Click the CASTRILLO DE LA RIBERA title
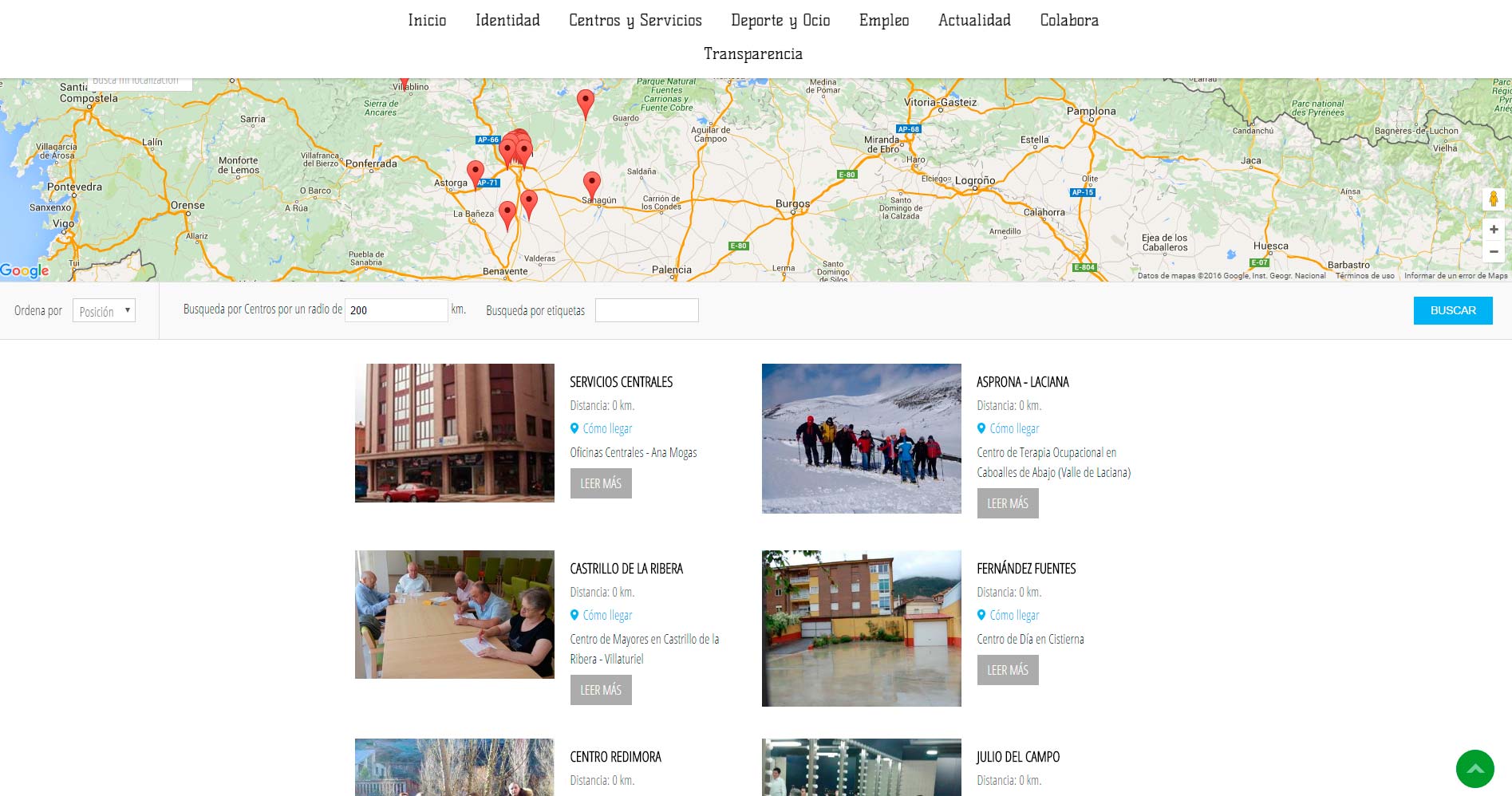This screenshot has width=1512, height=796. pos(626,569)
